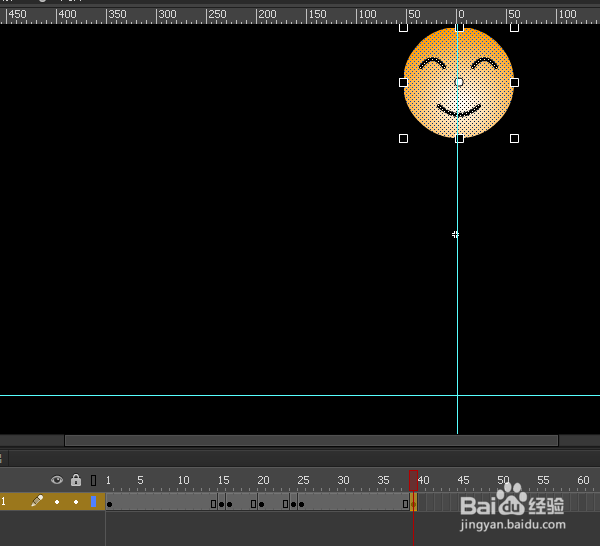Click frame number 30 on timeline ruler

(x=343, y=480)
